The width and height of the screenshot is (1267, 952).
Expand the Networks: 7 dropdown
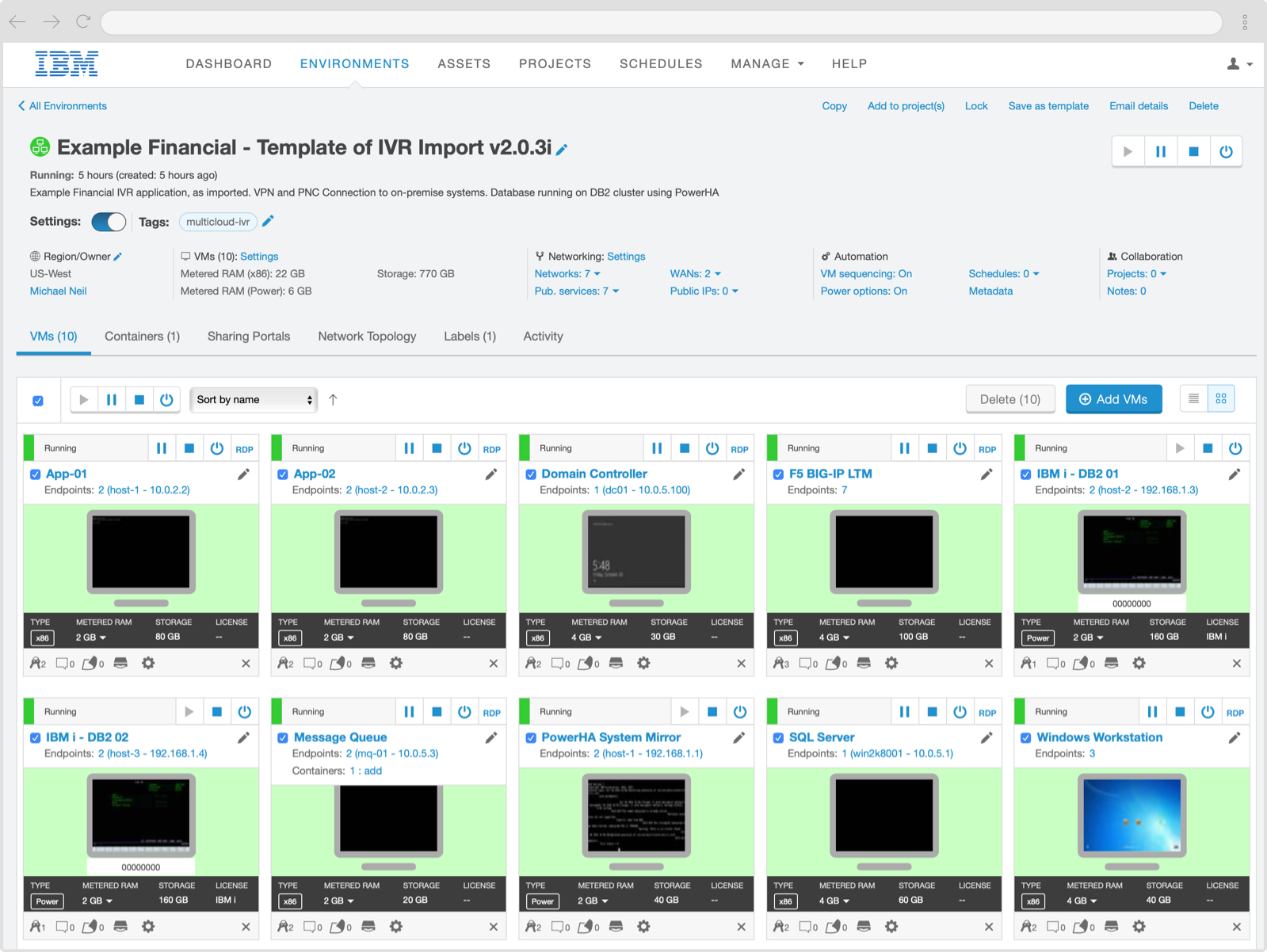pyautogui.click(x=567, y=274)
